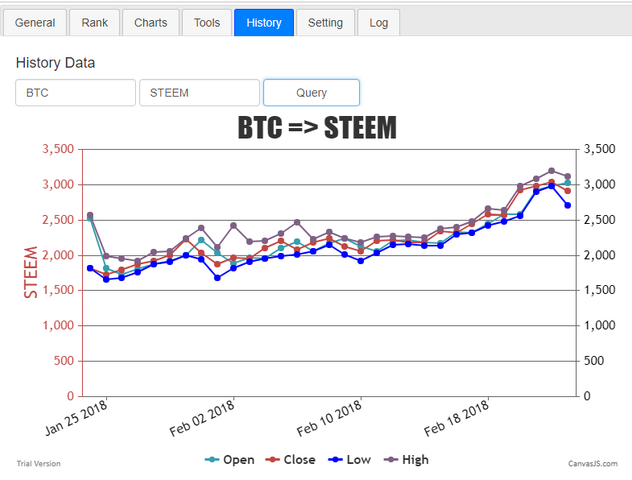Screen dimensions: 632x480
Task: Switch to the Log tab
Action: pos(378,23)
